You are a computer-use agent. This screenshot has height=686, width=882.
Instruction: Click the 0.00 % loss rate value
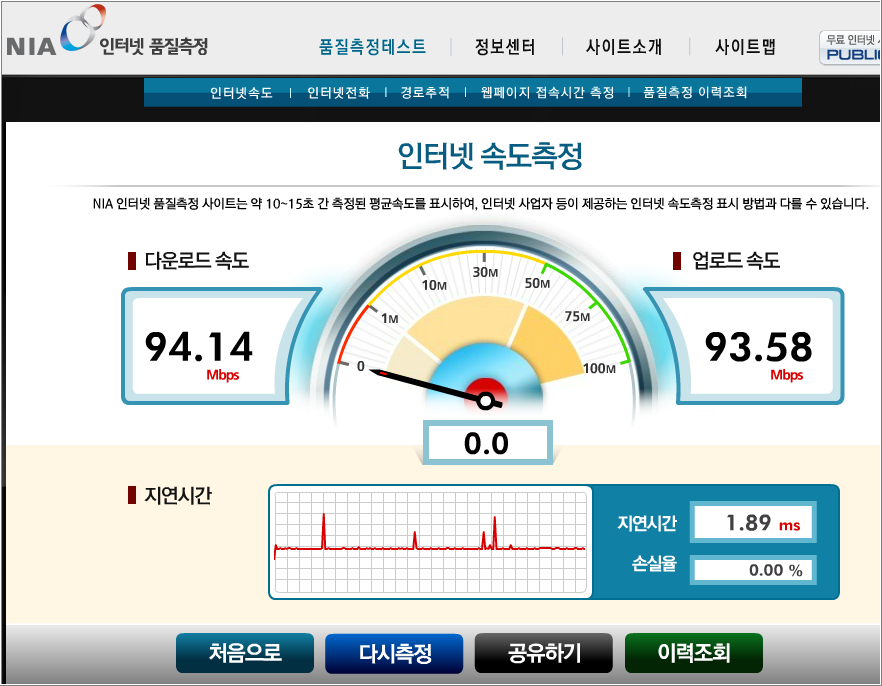point(753,570)
